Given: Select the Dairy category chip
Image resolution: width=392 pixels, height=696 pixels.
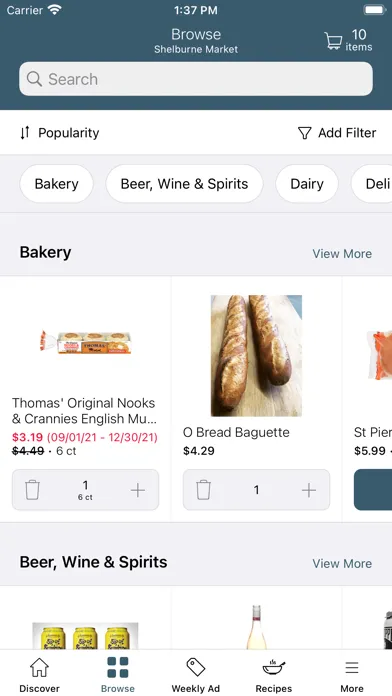Looking at the screenshot, I should pyautogui.click(x=307, y=184).
